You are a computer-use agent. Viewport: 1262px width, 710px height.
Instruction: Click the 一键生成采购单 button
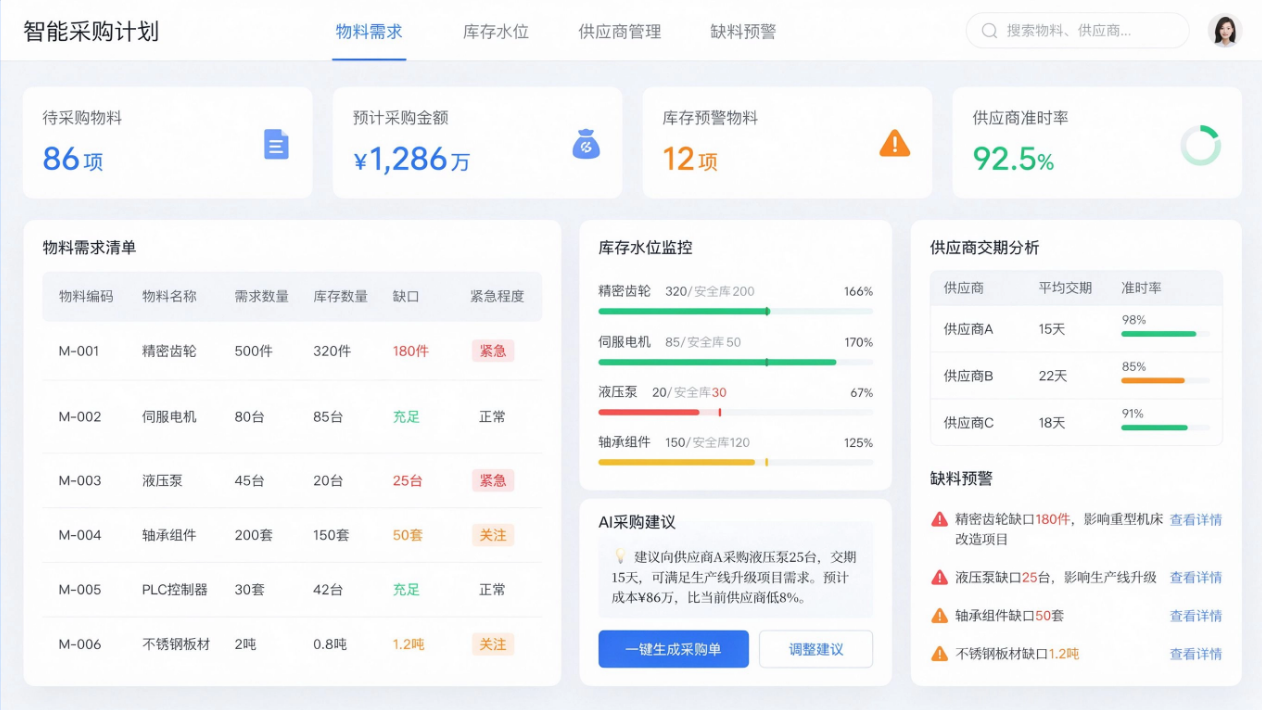[x=673, y=649]
